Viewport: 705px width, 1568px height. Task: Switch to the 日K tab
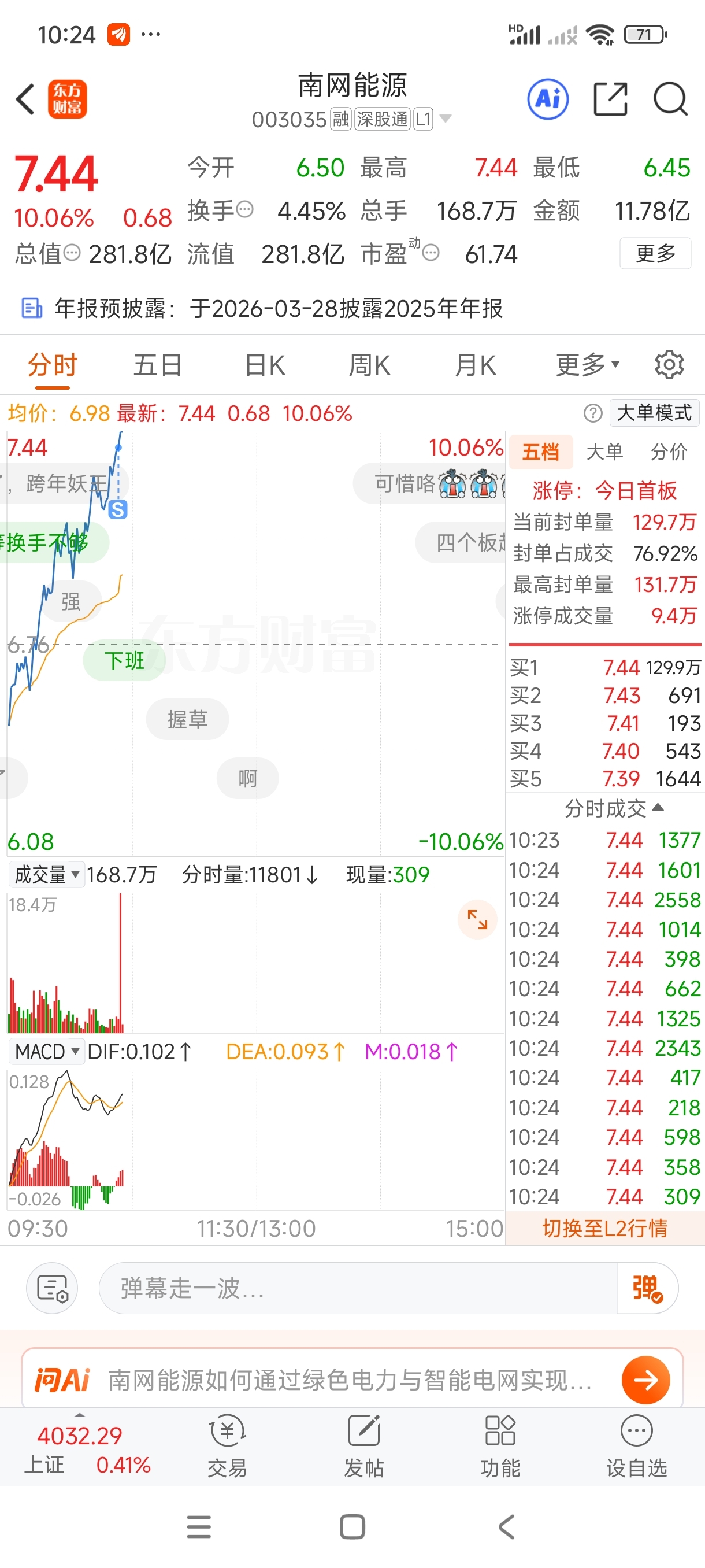pos(265,366)
